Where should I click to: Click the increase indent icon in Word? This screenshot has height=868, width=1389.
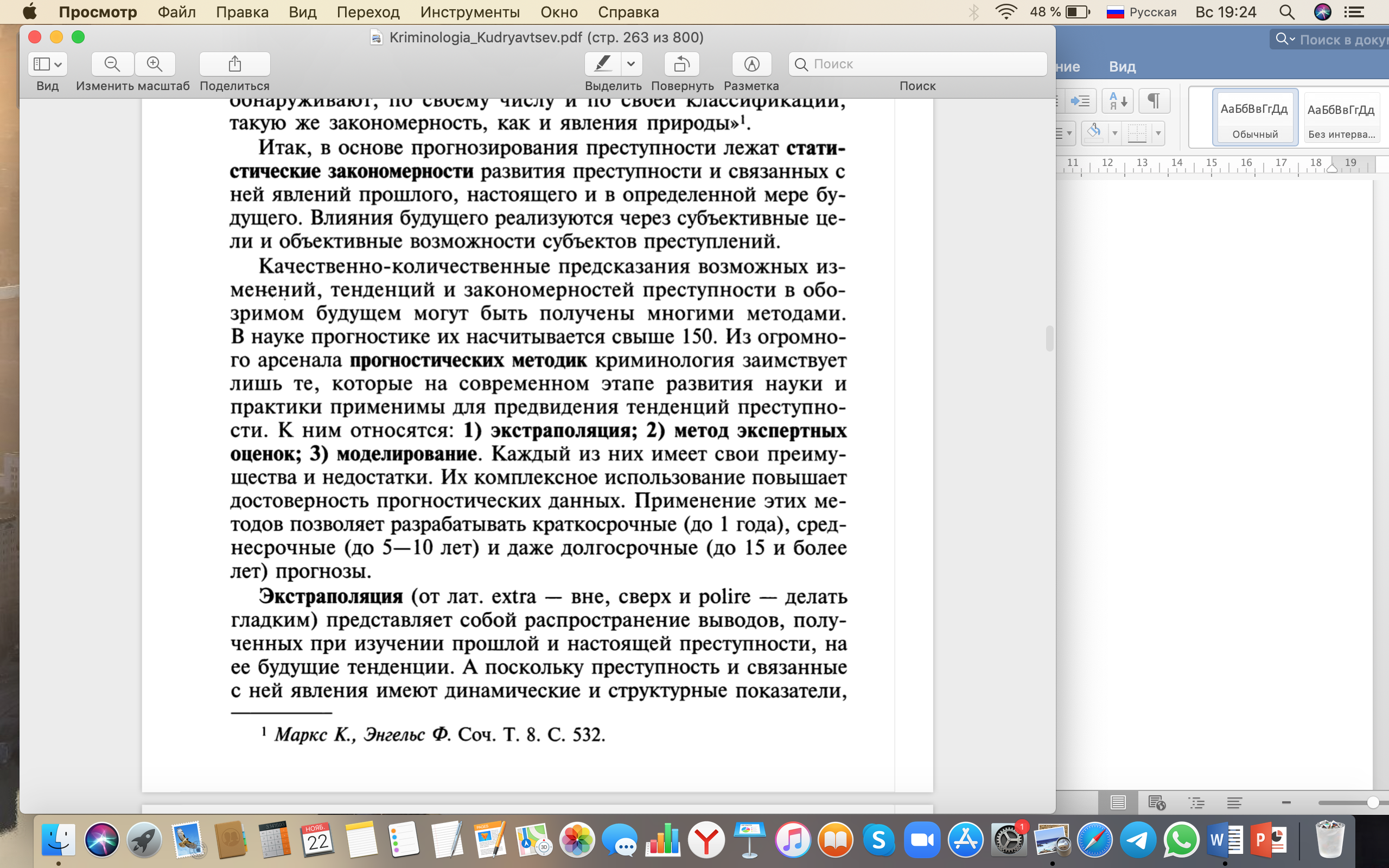point(1081,101)
